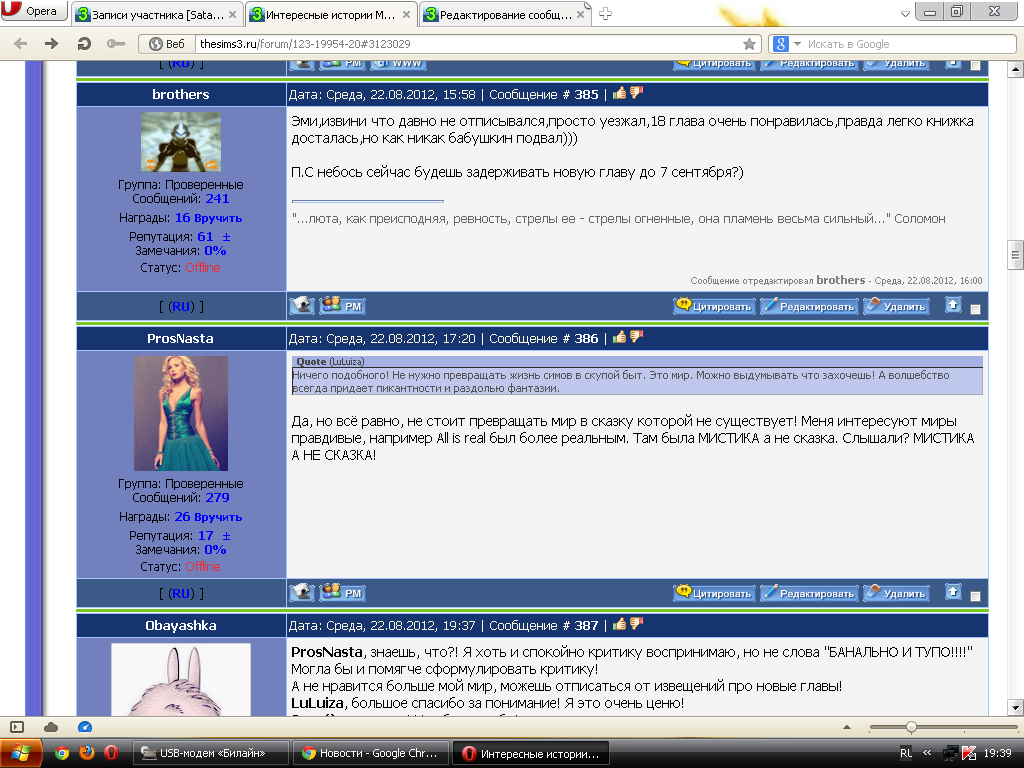Image resolution: width=1024 pixels, height=768 pixels.
Task: Click the page scrollbar down arrow
Action: click(x=1015, y=707)
